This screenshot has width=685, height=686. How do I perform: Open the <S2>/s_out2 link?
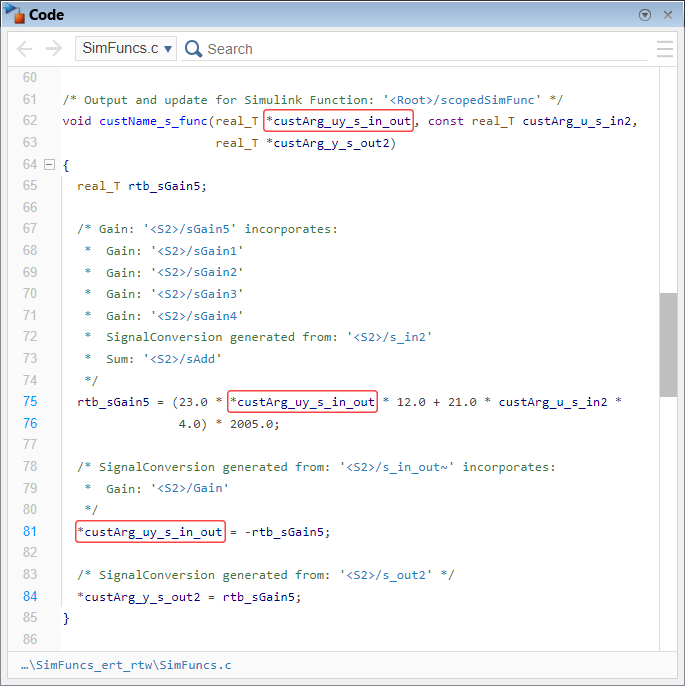pyautogui.click(x=386, y=575)
